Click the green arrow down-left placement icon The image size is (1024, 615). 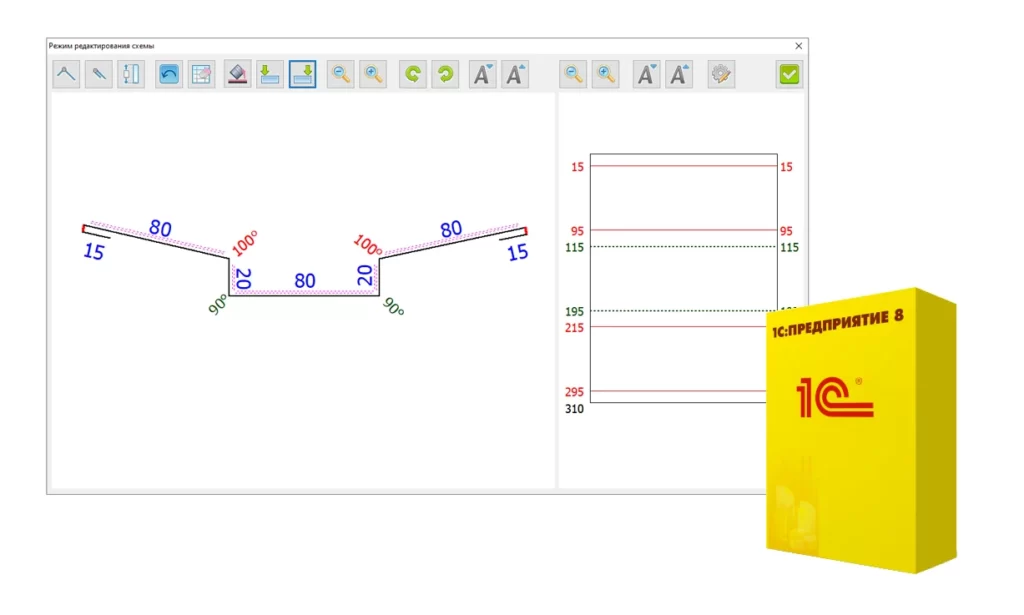coord(270,74)
